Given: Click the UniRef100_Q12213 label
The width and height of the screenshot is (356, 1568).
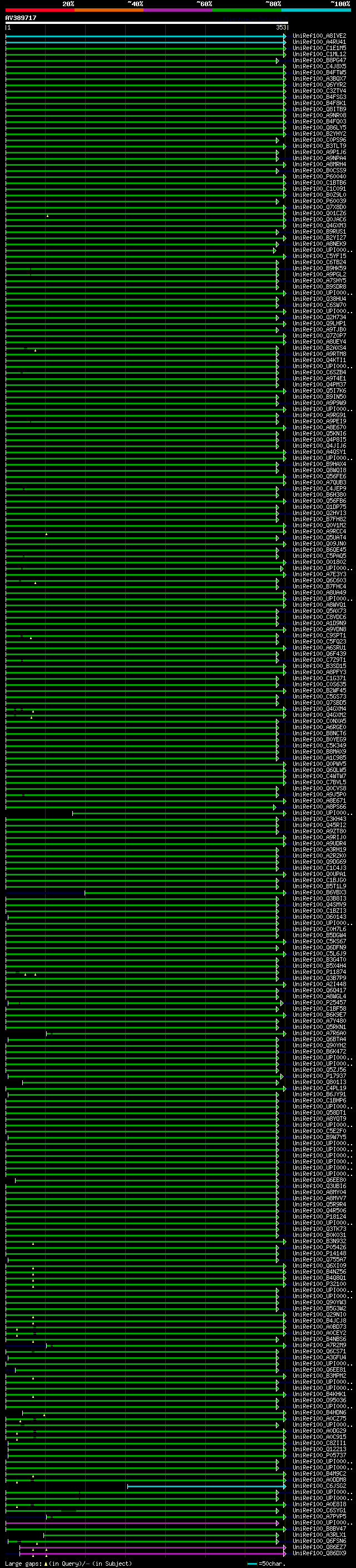Looking at the screenshot, I should point(319,1449).
